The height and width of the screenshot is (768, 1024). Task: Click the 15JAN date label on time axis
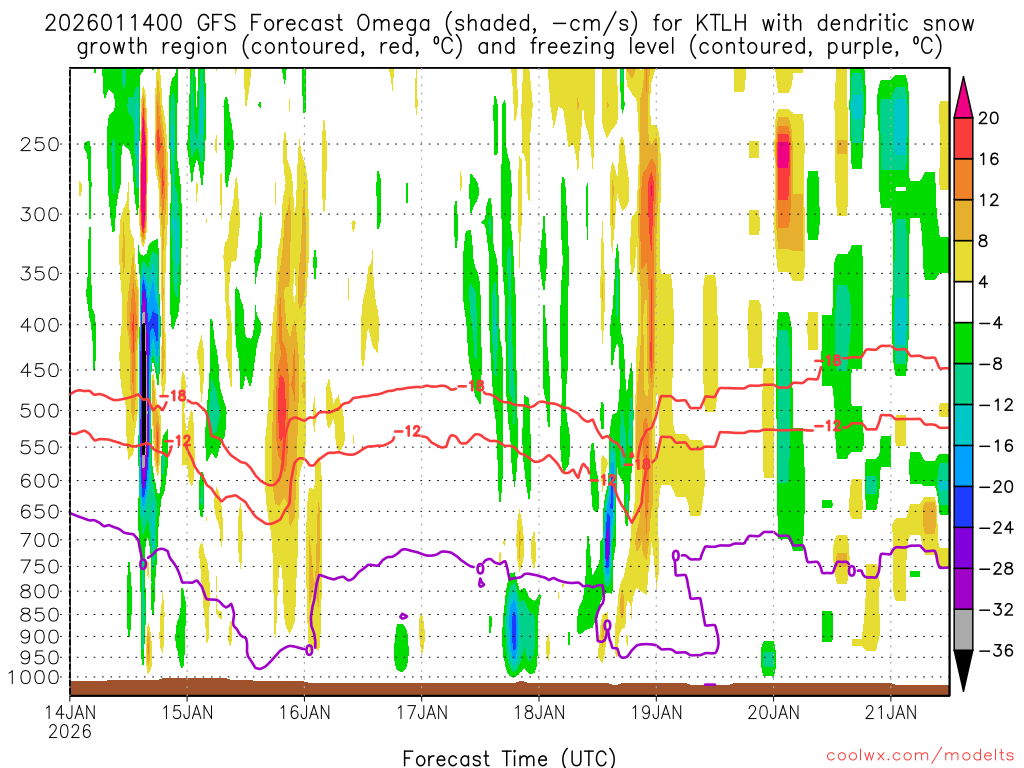click(187, 712)
